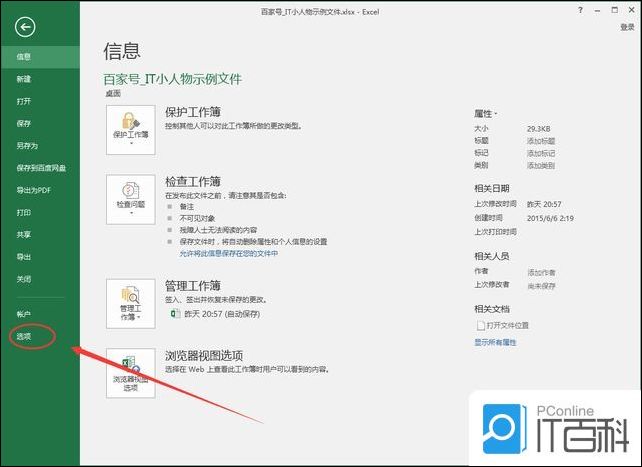This screenshot has height=467, width=642.
Task: Open the autosaved version 昨天 20:57 (自动保存)
Action: coord(222,314)
